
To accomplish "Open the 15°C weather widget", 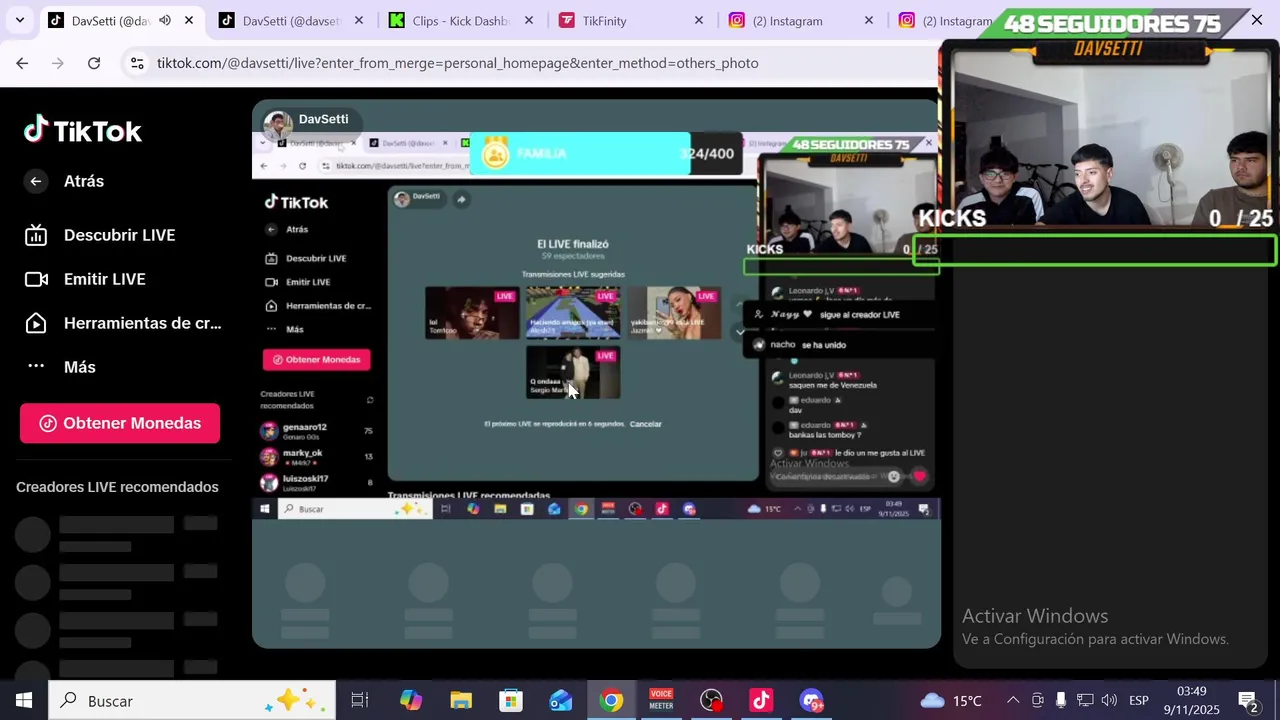I will coord(951,700).
